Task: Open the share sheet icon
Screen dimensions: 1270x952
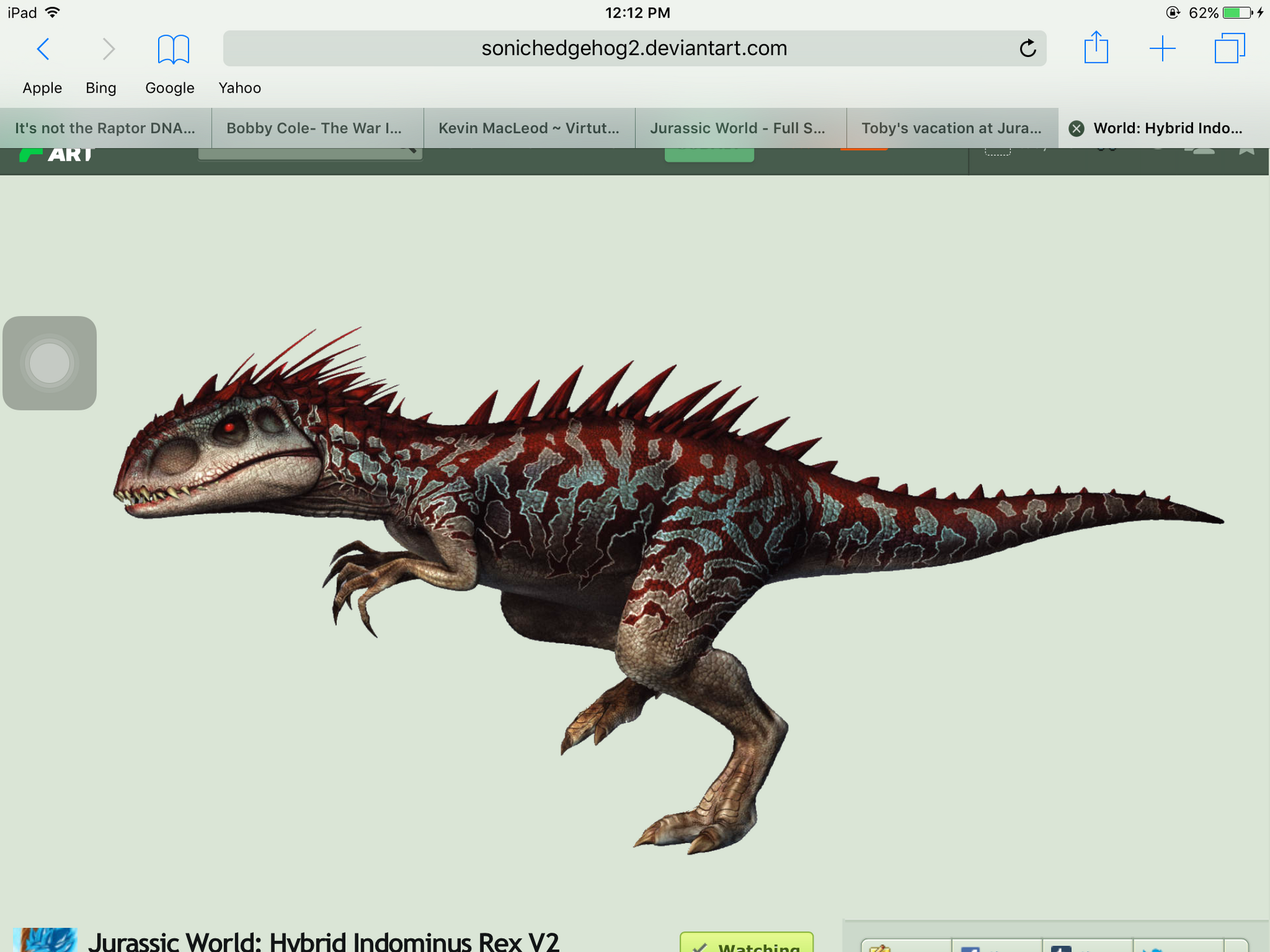Action: (x=1096, y=49)
